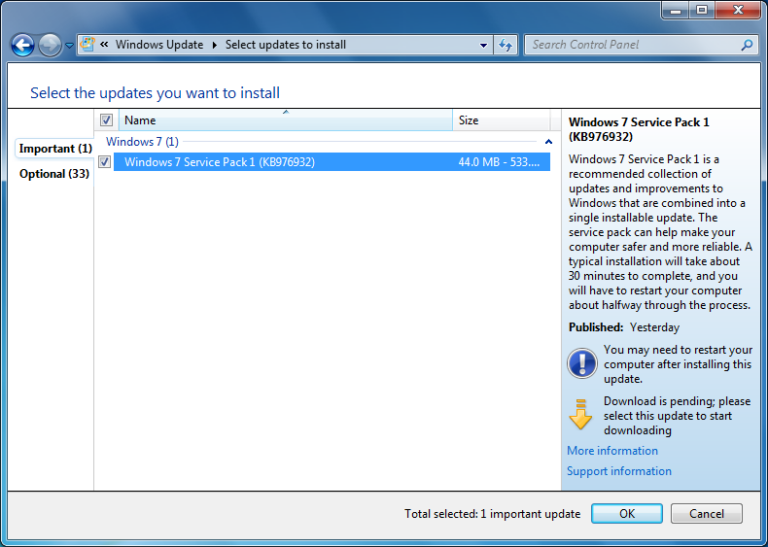Toggle the select-all checkbox in header
The height and width of the screenshot is (547, 768).
point(106,120)
